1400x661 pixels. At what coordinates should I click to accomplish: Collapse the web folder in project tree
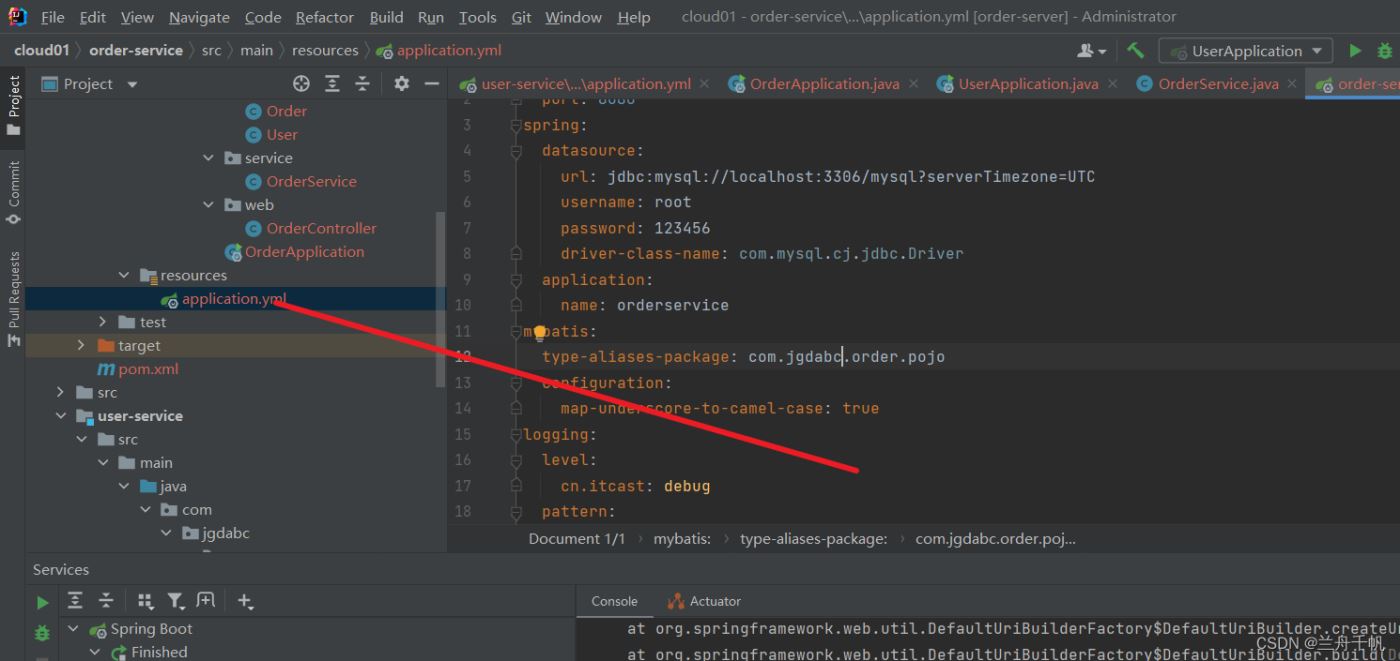[208, 205]
